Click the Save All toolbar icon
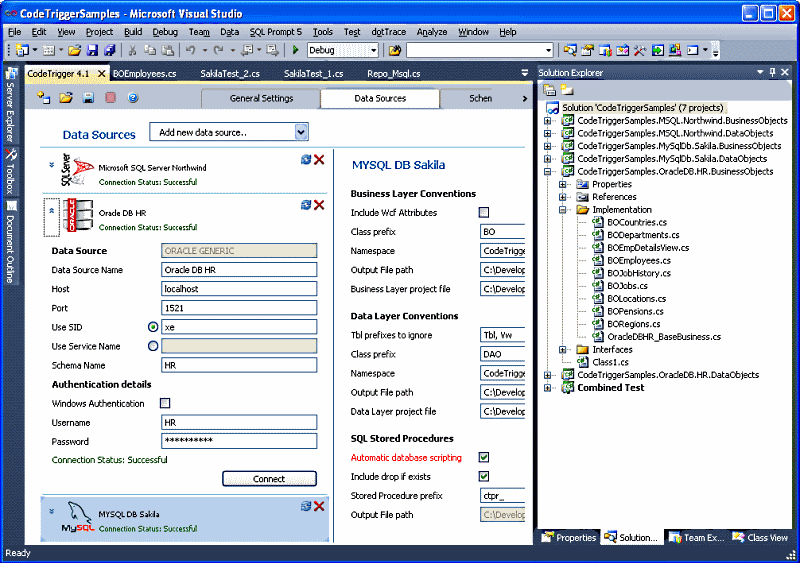Image resolution: width=800 pixels, height=563 pixels. click(109, 50)
